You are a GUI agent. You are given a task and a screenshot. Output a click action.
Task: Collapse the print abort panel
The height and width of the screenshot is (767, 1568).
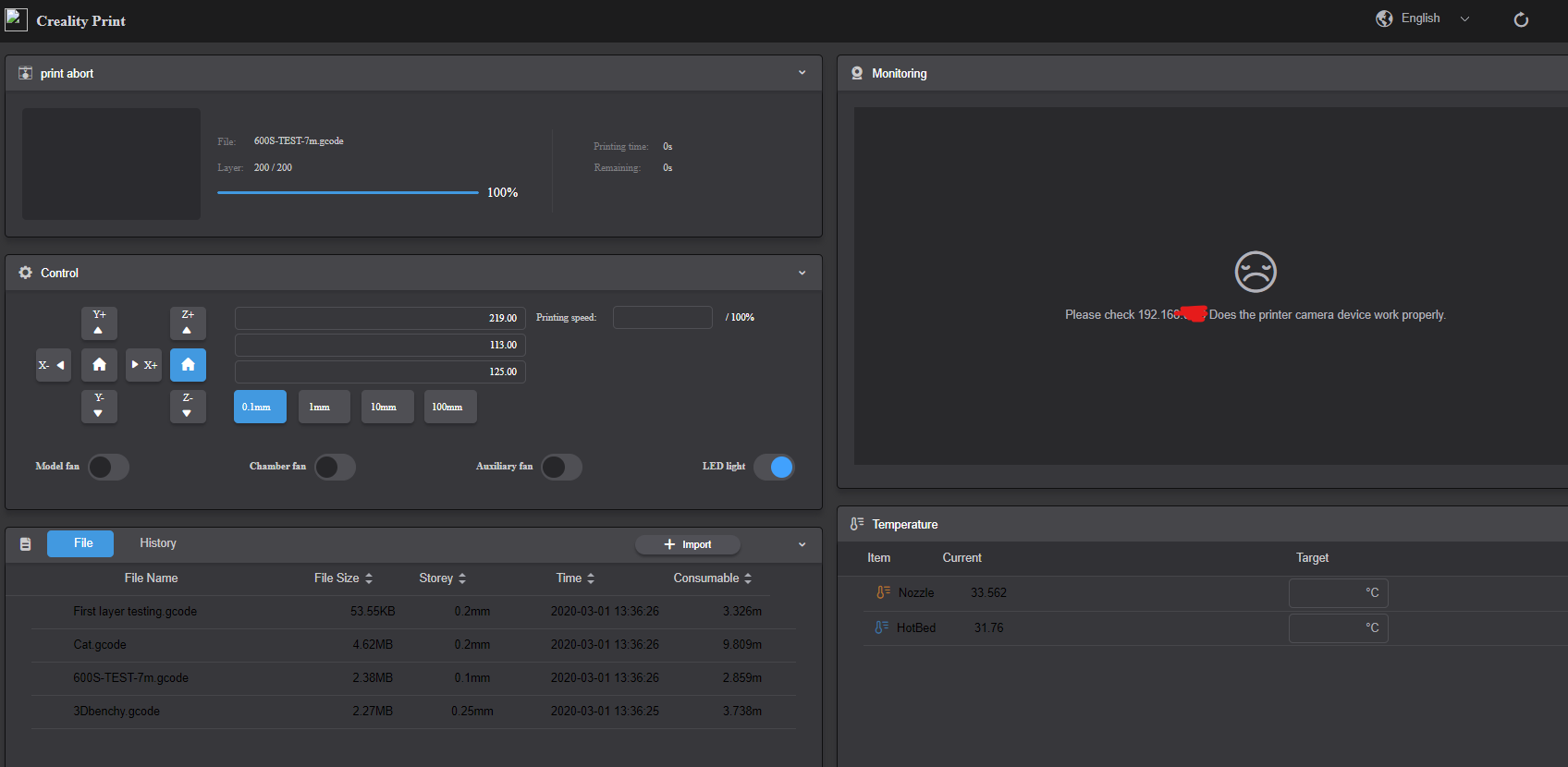tap(802, 73)
